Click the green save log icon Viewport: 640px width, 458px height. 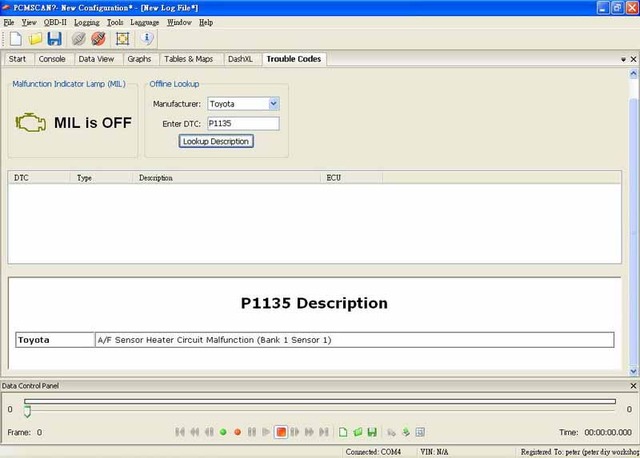pos(372,432)
